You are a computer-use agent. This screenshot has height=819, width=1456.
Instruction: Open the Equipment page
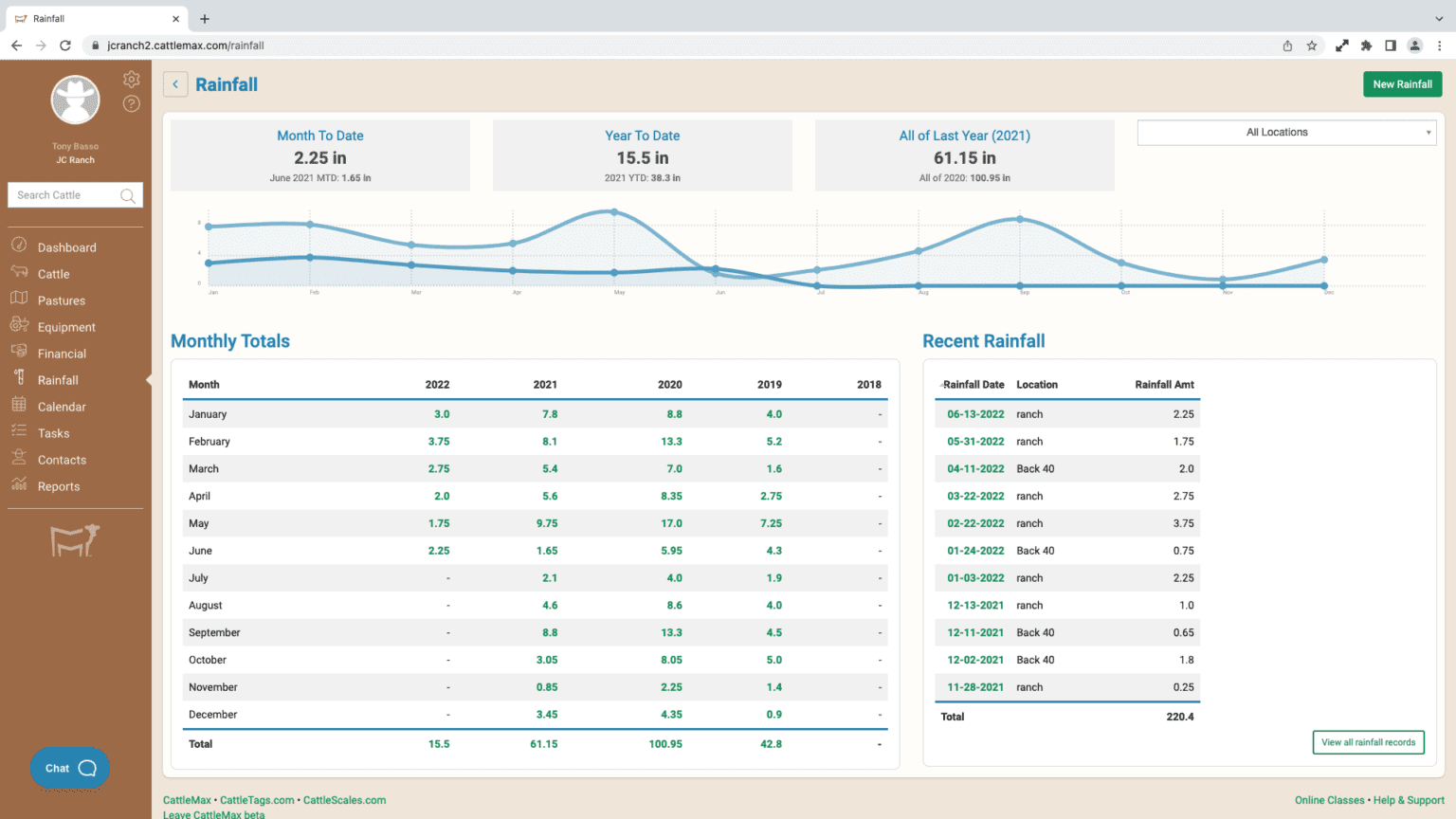[66, 326]
